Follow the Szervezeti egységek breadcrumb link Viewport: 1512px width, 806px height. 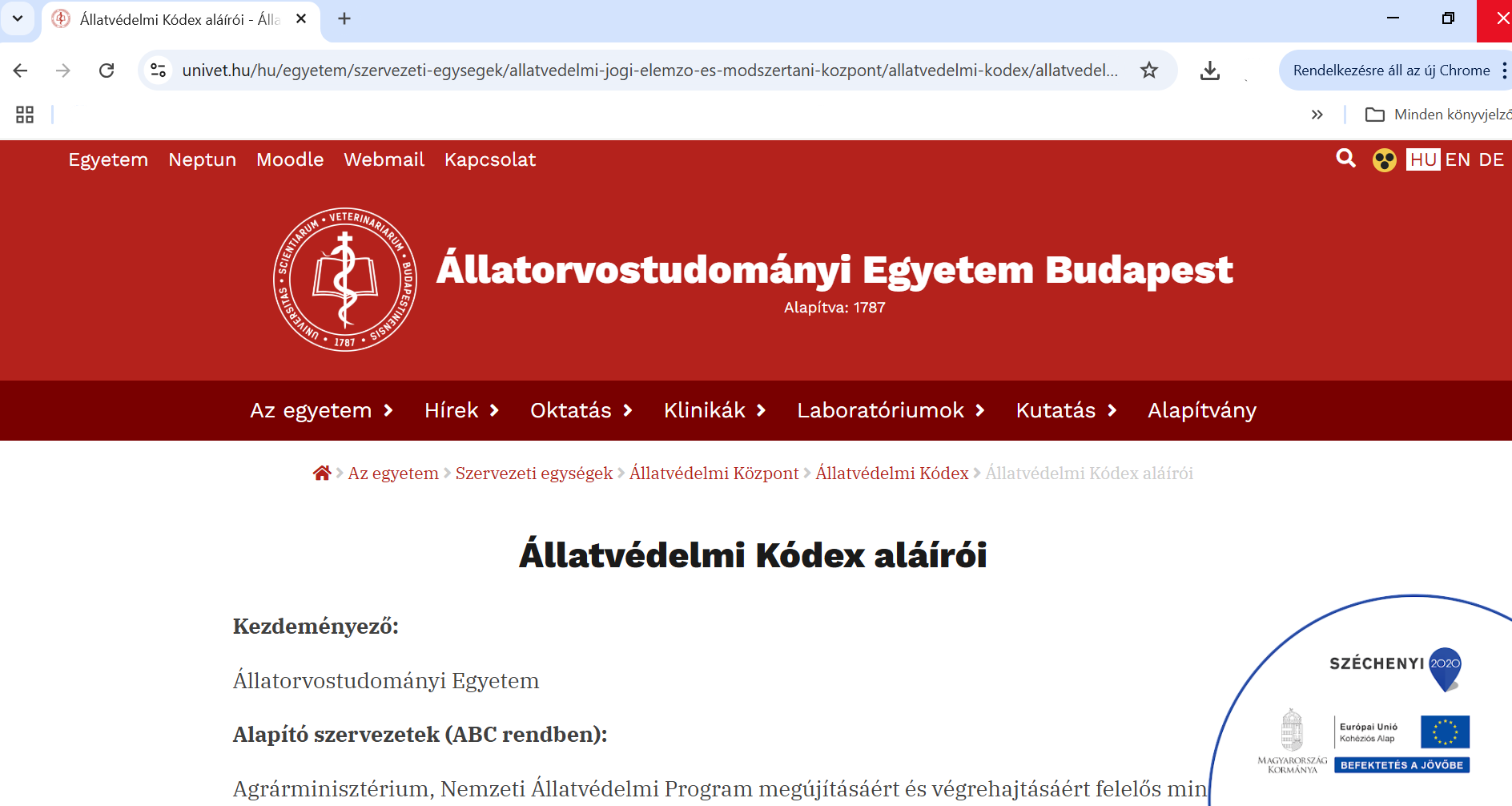[x=534, y=474]
